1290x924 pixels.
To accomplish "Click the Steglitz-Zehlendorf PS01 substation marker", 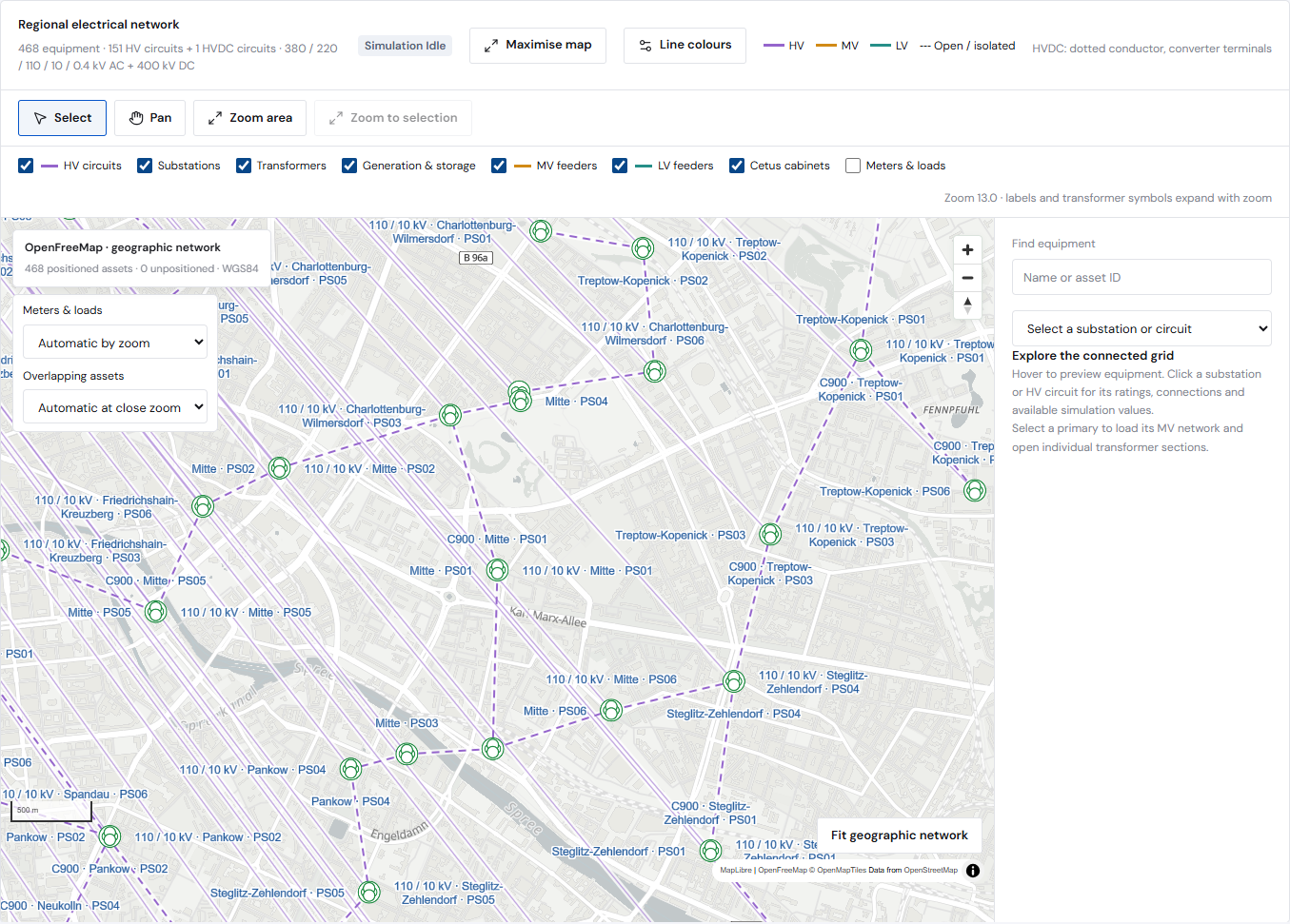I will pos(710,850).
